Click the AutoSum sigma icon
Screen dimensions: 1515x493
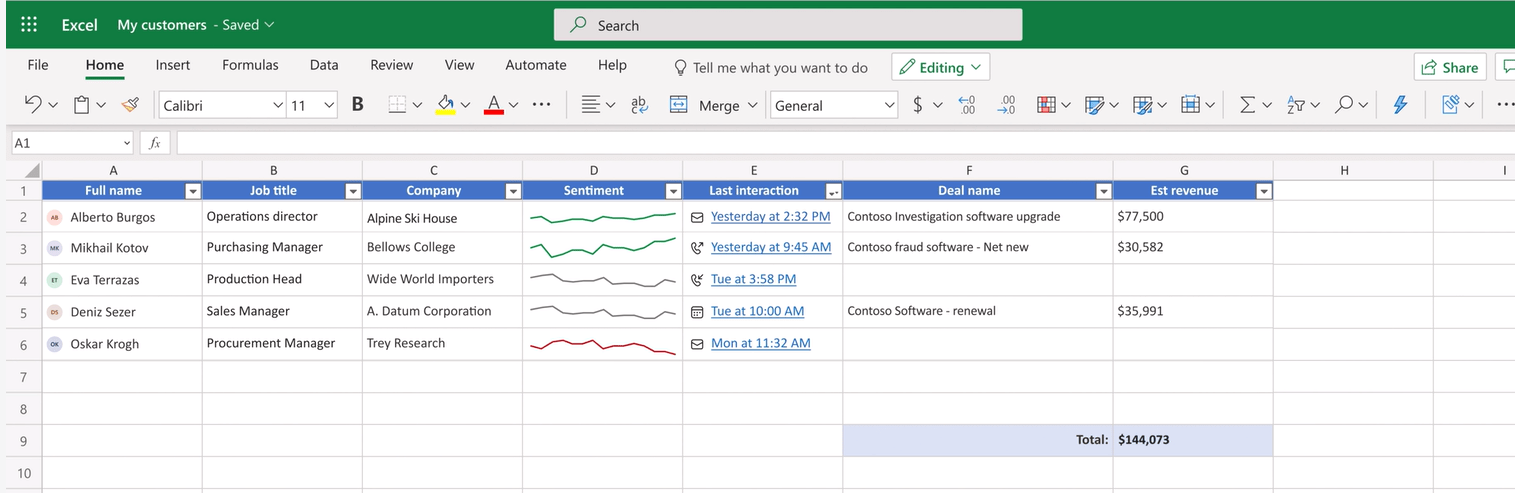1247,105
